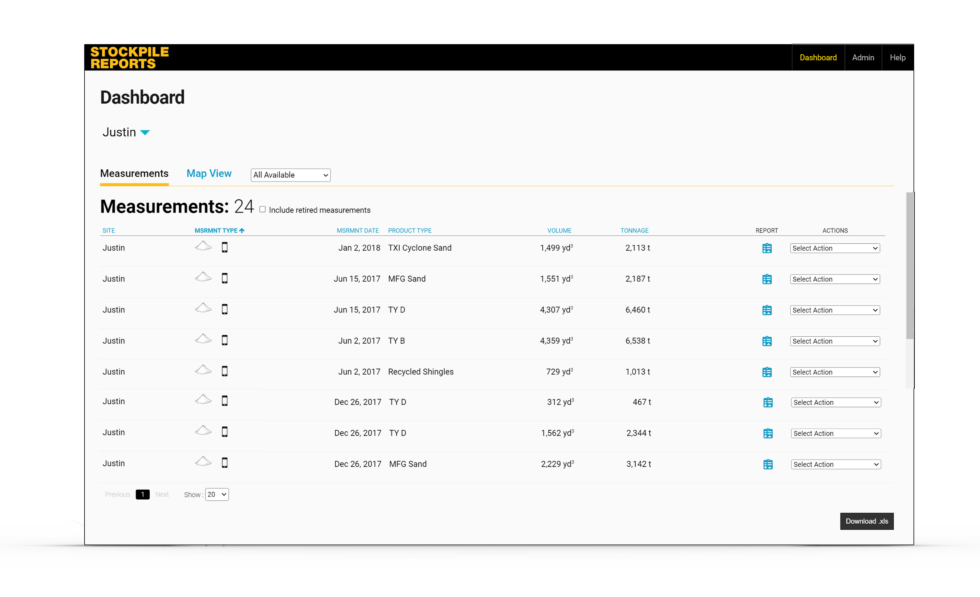Click phone icon in Recycled Shingles row

(x=224, y=371)
